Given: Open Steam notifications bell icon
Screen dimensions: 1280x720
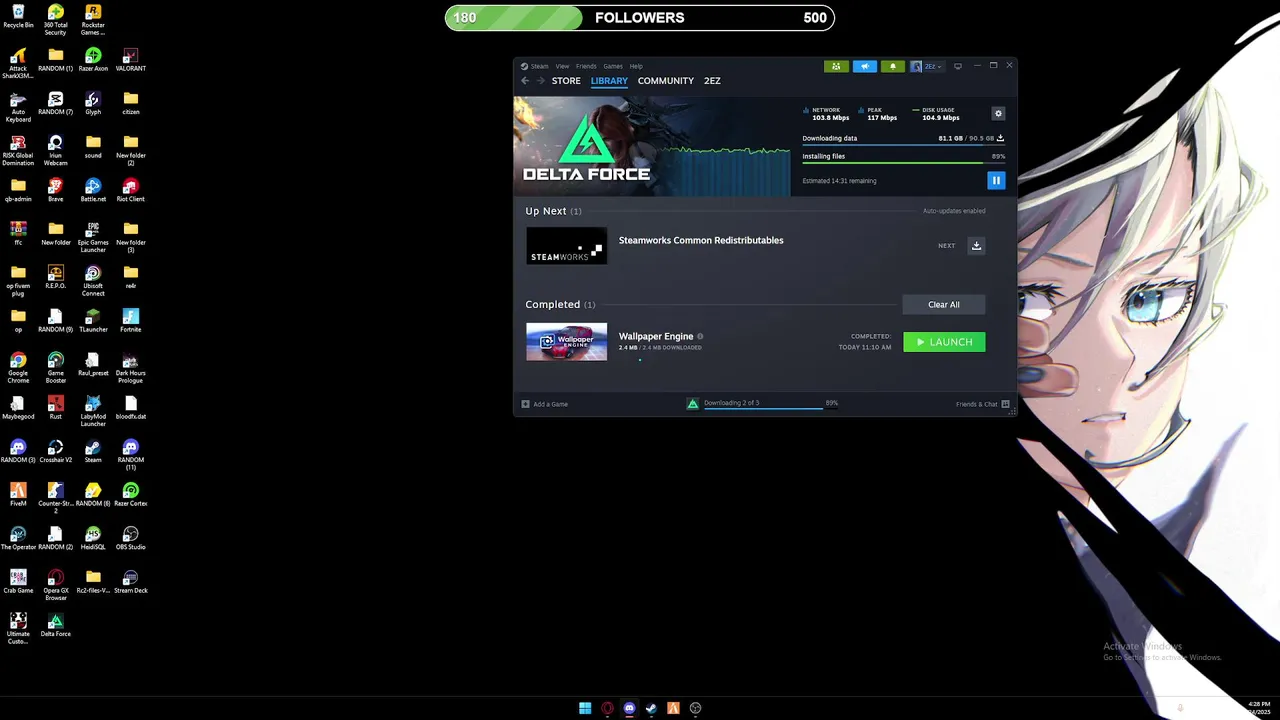Looking at the screenshot, I should coord(893,66).
